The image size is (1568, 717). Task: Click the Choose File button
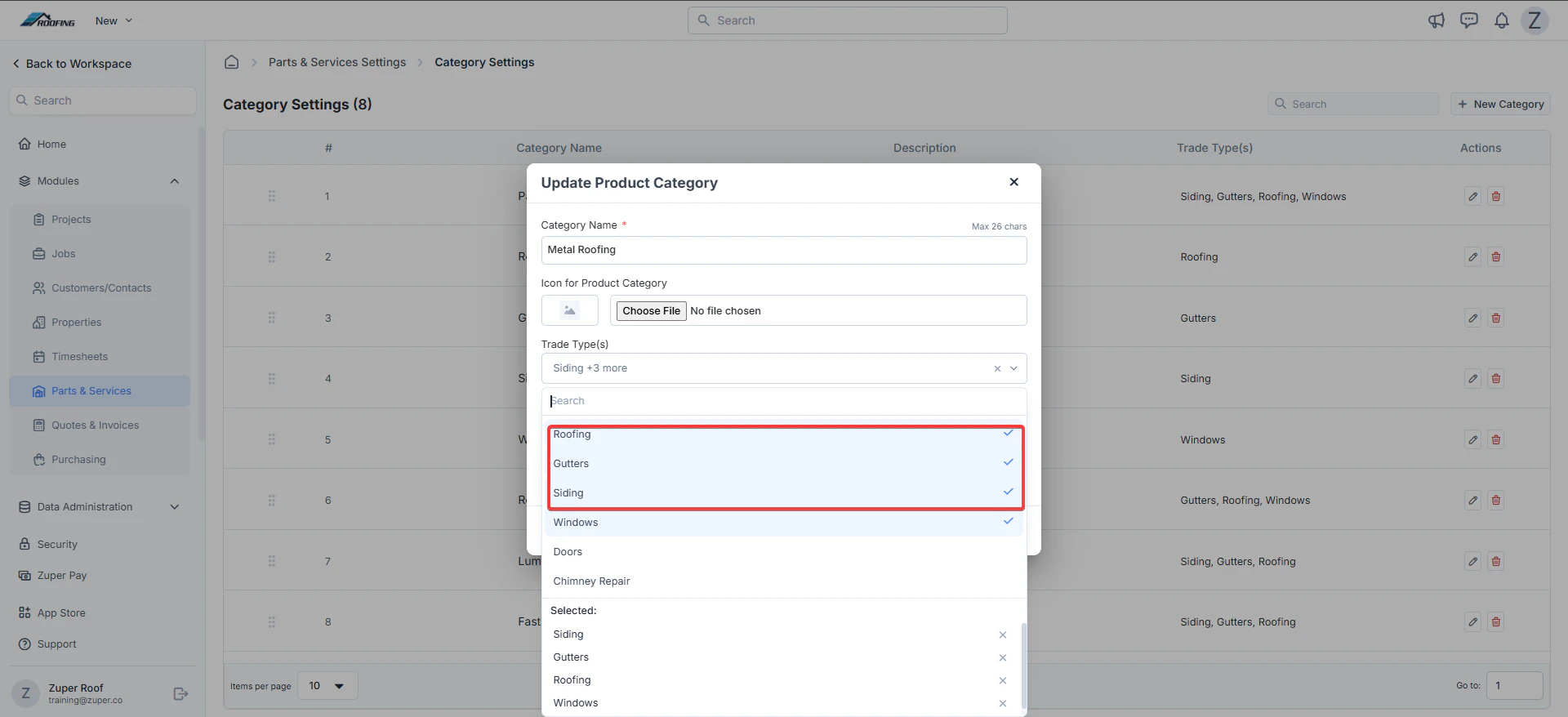coord(651,311)
